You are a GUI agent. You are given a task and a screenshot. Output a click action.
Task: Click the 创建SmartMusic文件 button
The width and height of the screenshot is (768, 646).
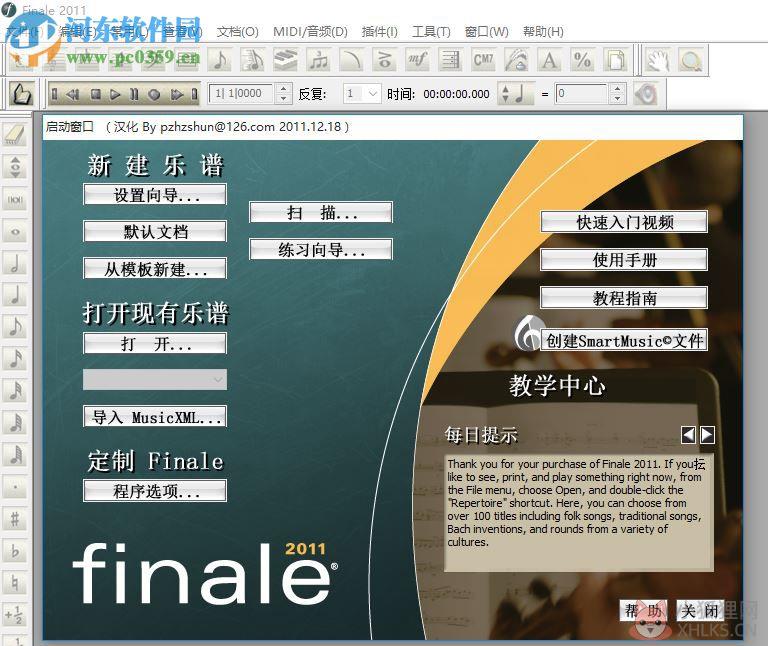(x=624, y=340)
